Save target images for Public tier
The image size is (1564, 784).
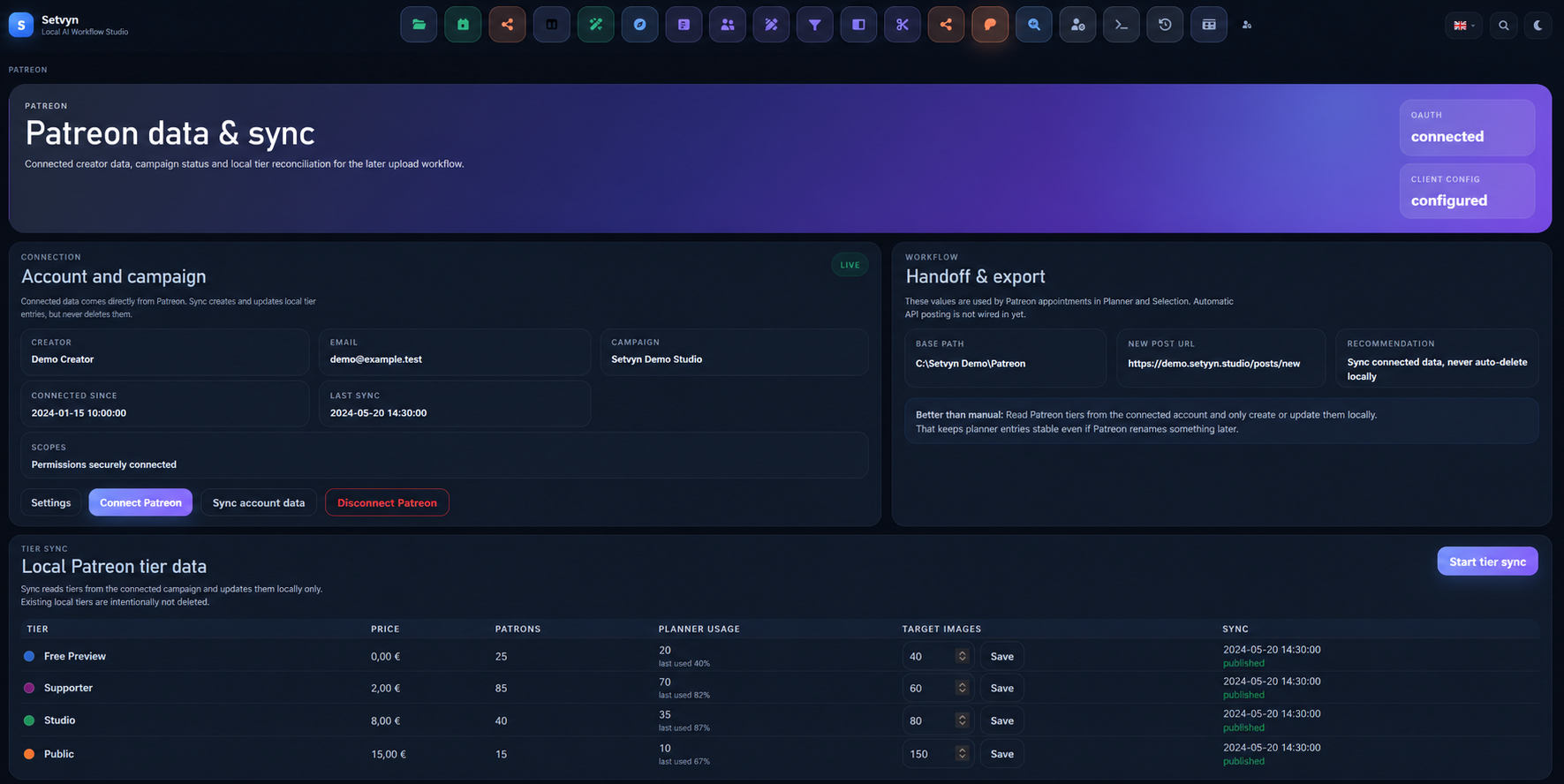1002,754
